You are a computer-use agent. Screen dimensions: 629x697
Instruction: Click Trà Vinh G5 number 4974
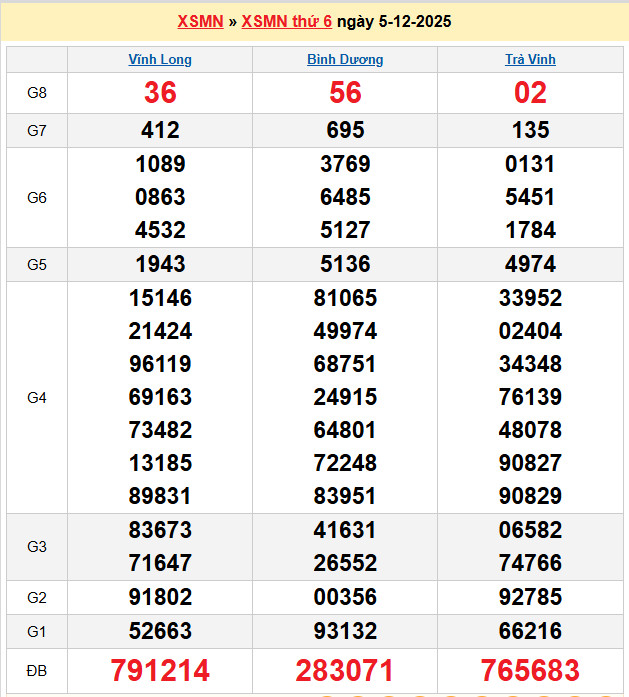530,264
